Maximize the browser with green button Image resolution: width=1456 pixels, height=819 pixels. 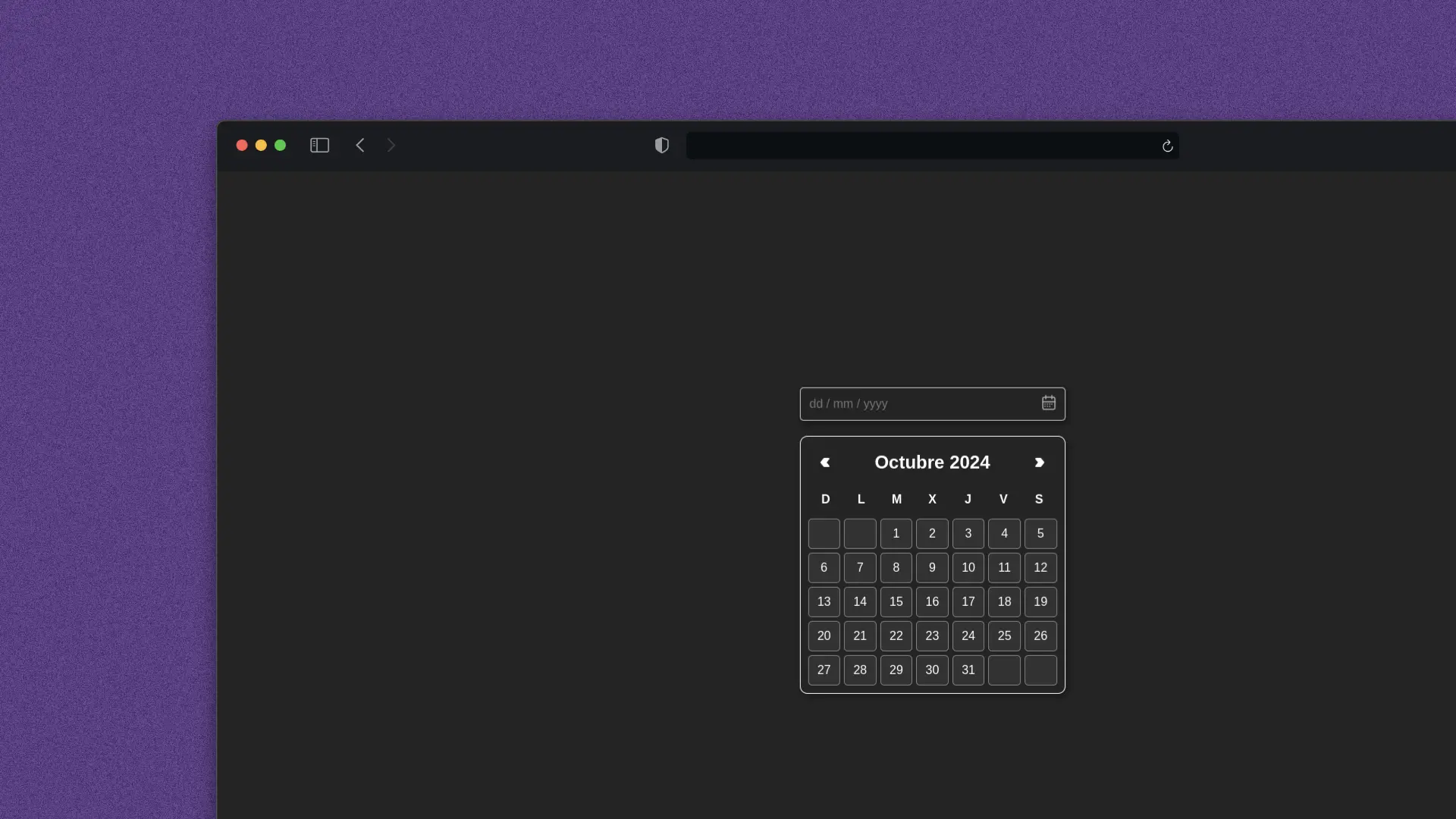pos(280,145)
